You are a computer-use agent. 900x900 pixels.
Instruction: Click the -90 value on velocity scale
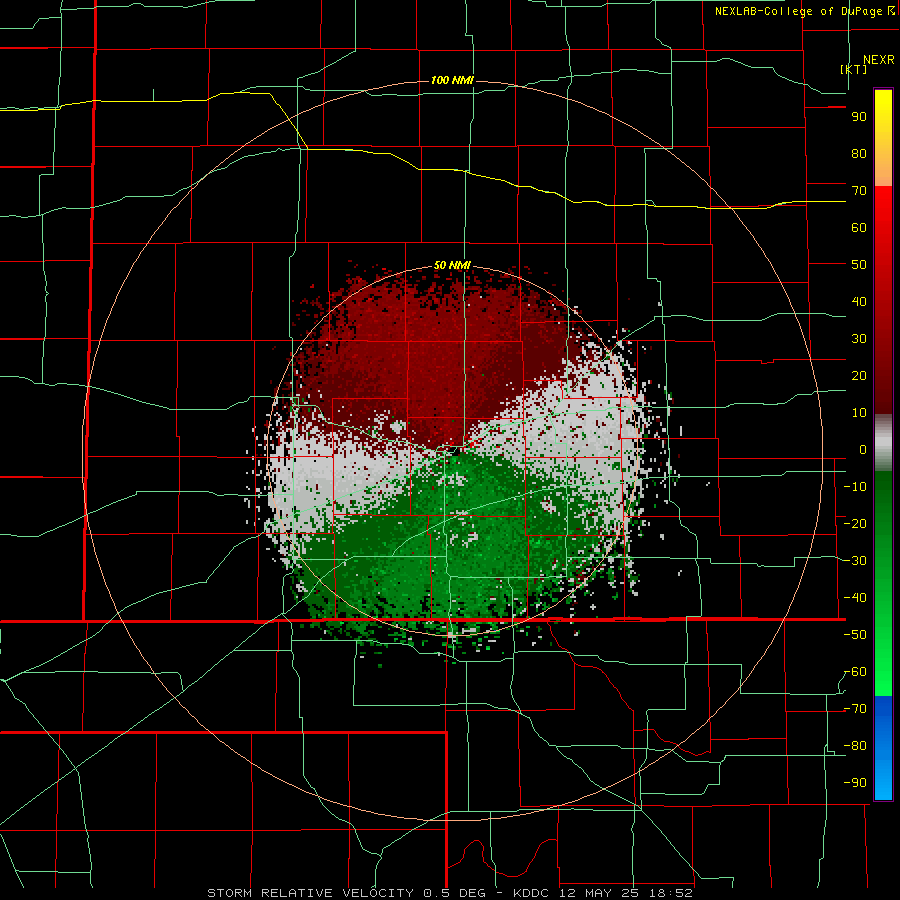pyautogui.click(x=855, y=783)
